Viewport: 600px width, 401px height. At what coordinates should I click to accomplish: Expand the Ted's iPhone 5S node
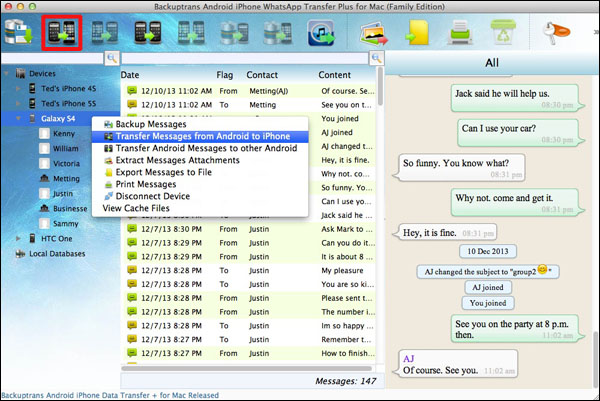click(18, 103)
